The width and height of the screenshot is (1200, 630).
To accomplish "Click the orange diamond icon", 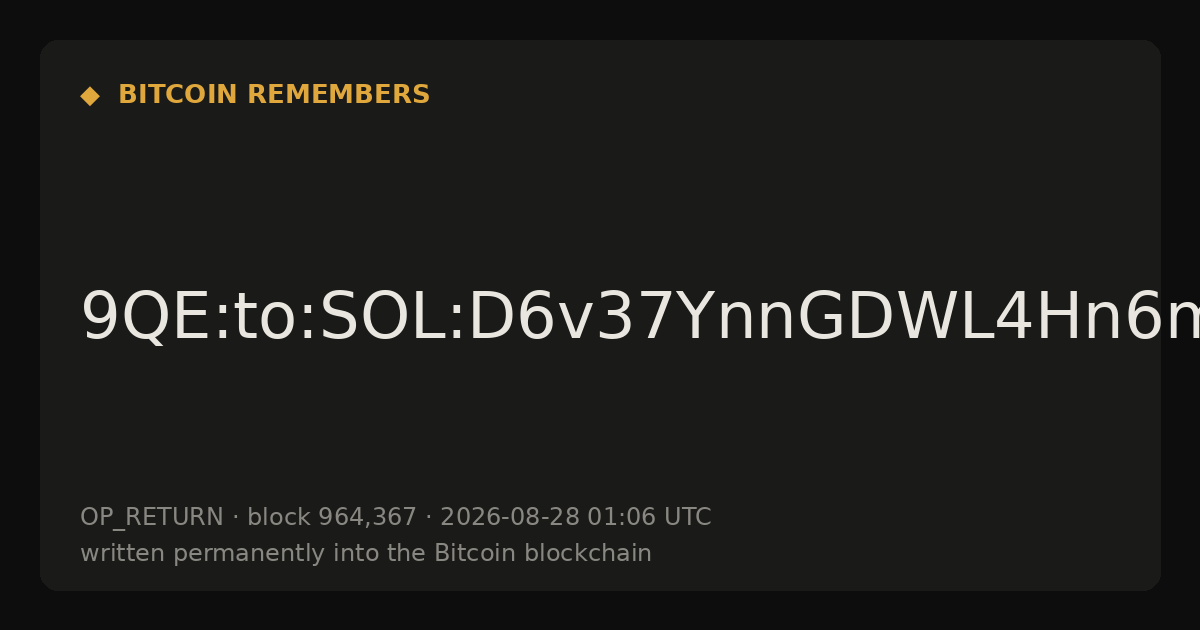I will click(x=90, y=96).
